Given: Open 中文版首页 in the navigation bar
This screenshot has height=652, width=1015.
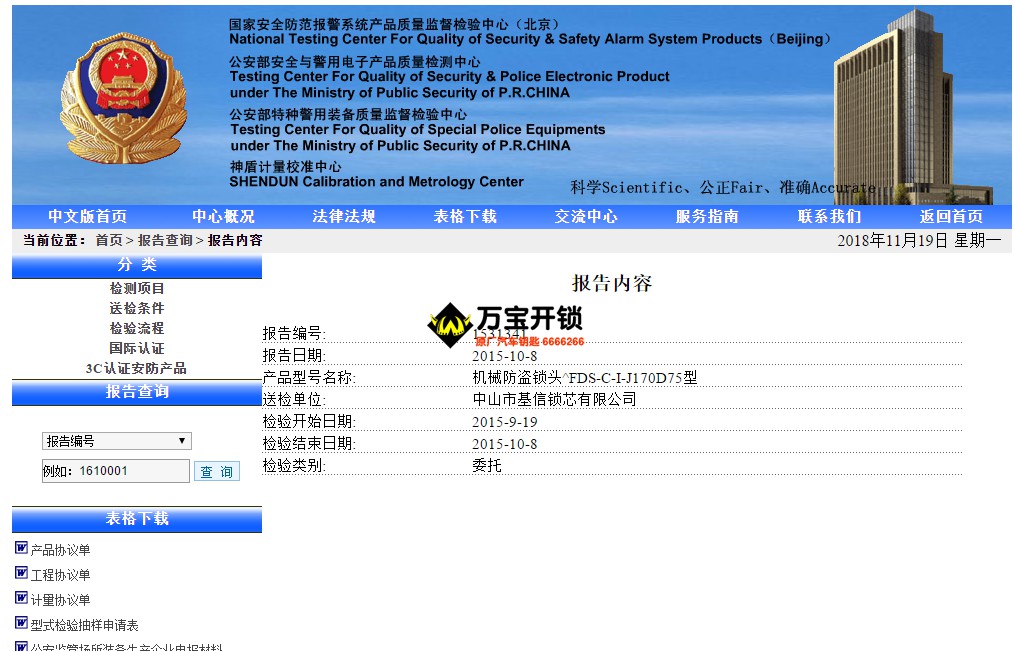Looking at the screenshot, I should (x=88, y=217).
